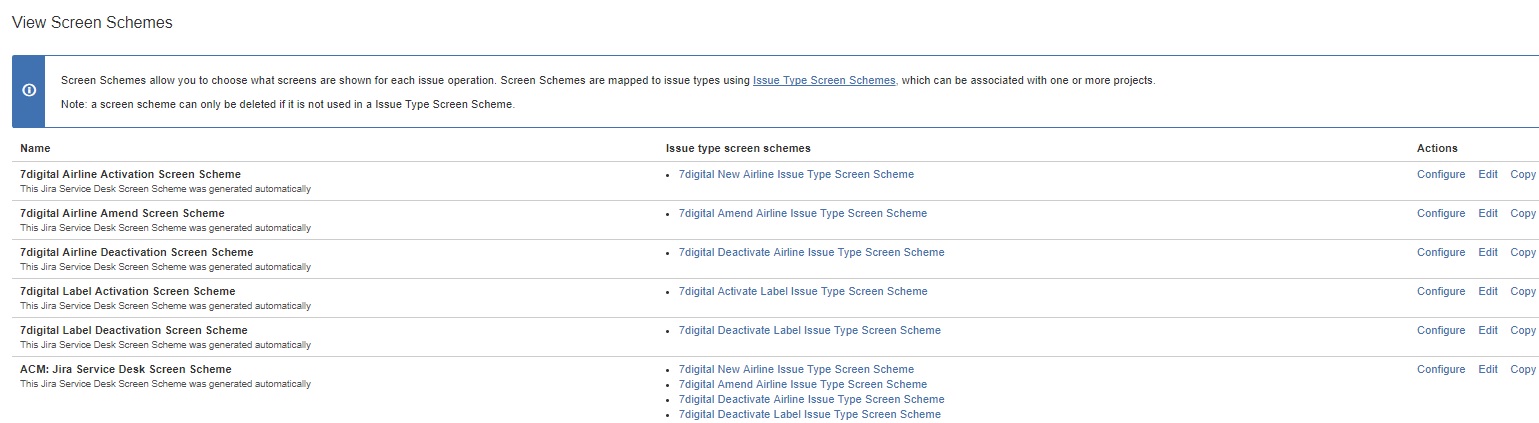Image resolution: width=1539 pixels, height=423 pixels.
Task: Edit 7digital Label Deactivation Screen Scheme
Action: click(x=1488, y=330)
